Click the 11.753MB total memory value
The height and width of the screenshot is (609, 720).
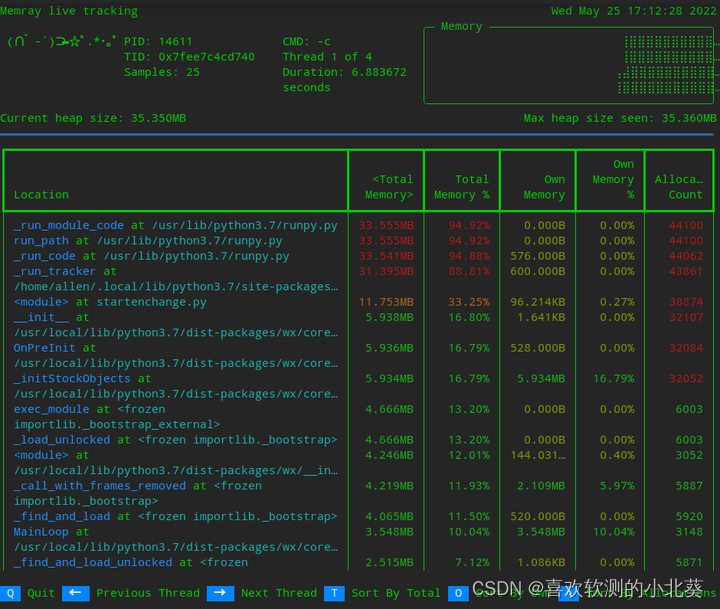pos(386,302)
